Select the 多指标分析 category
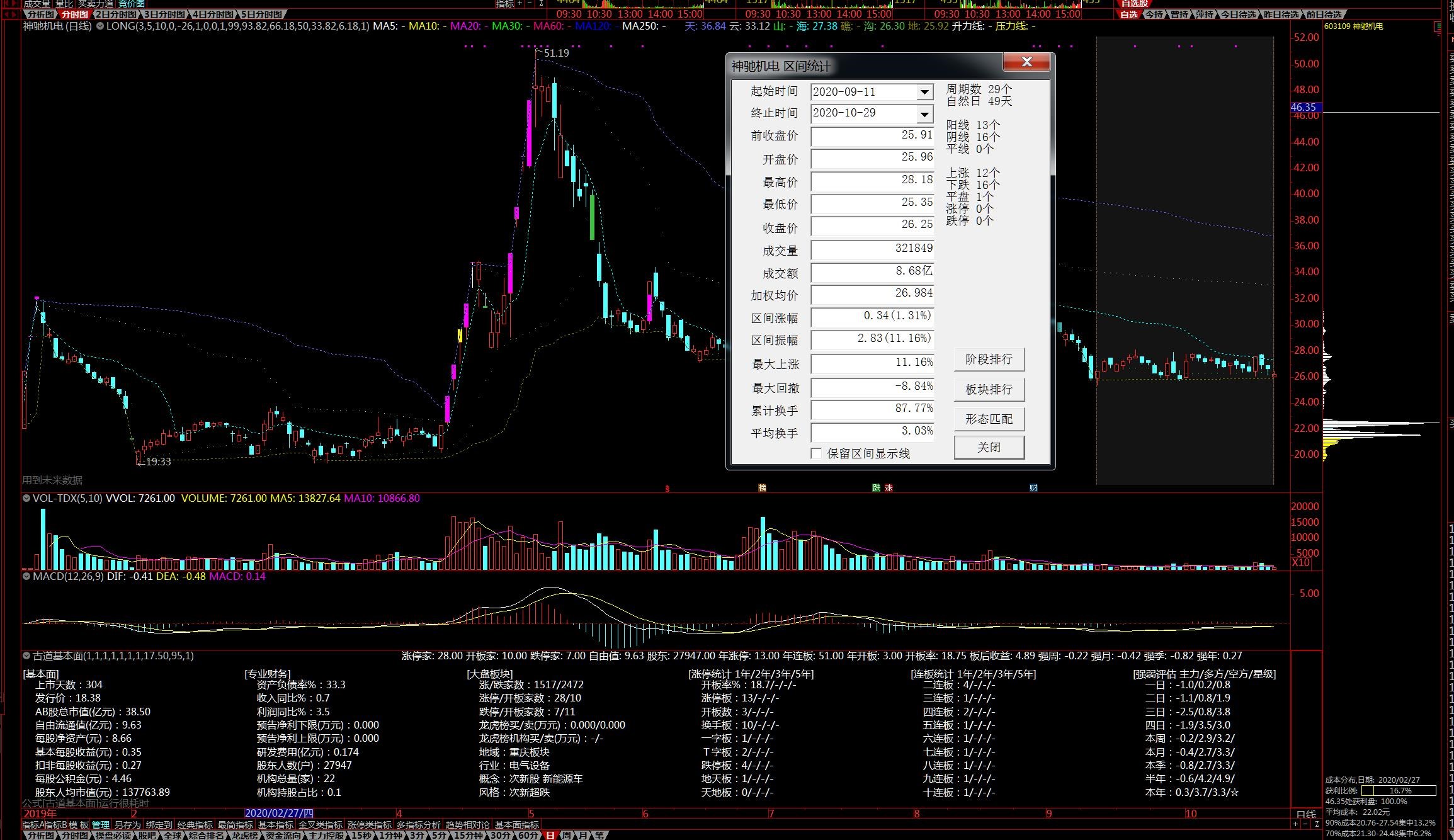This screenshot has width=1454, height=840. click(x=419, y=824)
